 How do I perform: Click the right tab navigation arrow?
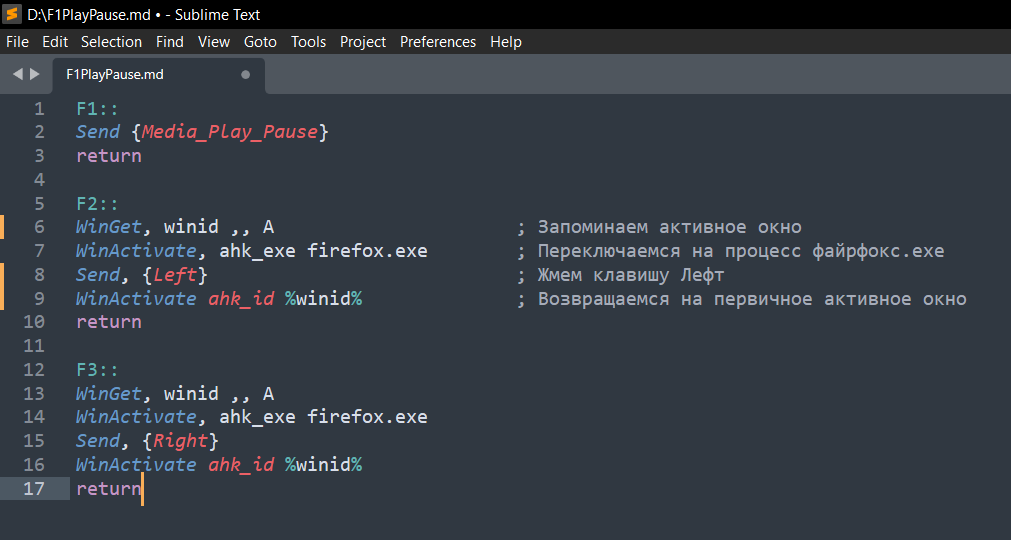(35, 74)
